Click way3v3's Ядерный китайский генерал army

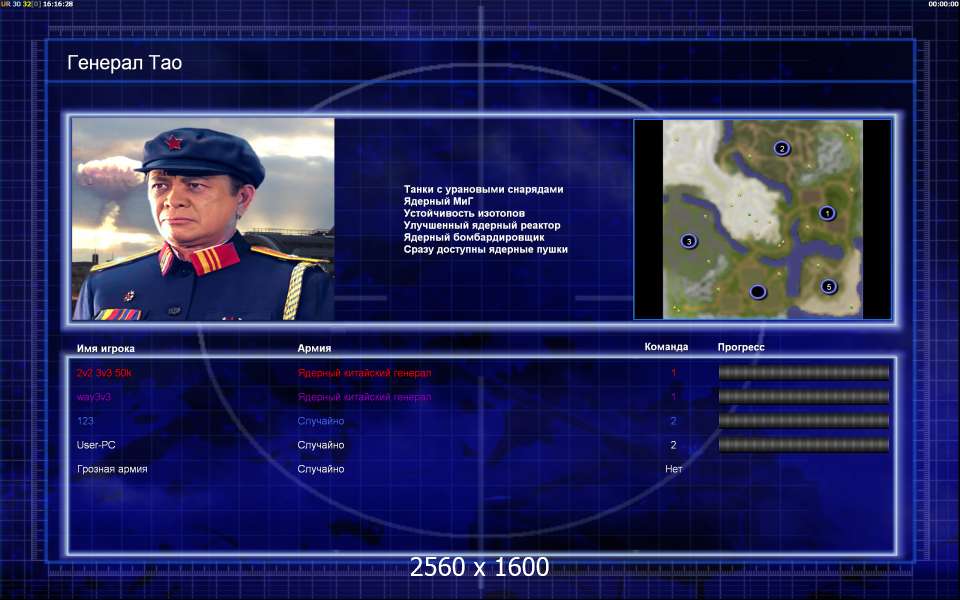[364, 397]
